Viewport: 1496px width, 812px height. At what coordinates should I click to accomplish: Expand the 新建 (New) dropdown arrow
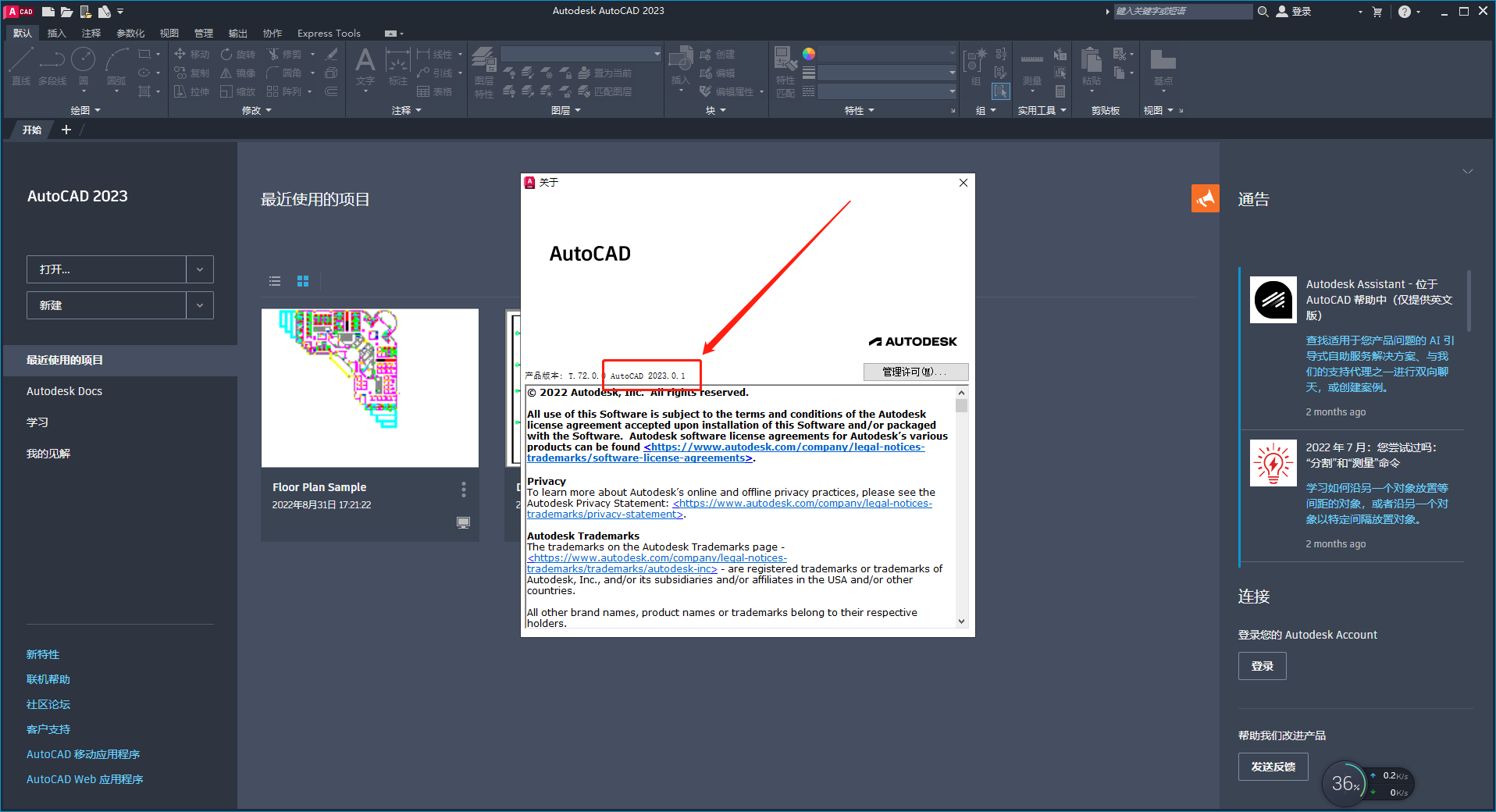pos(200,305)
